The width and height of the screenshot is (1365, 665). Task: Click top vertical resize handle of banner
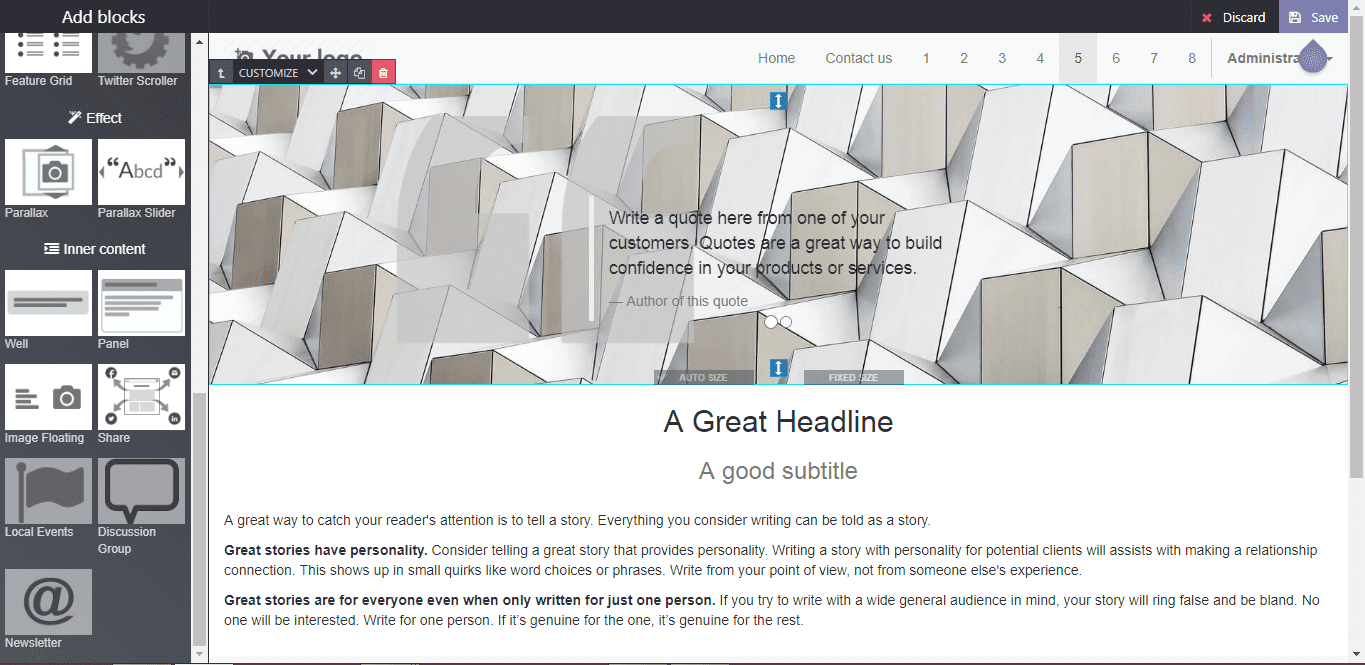pyautogui.click(x=779, y=101)
